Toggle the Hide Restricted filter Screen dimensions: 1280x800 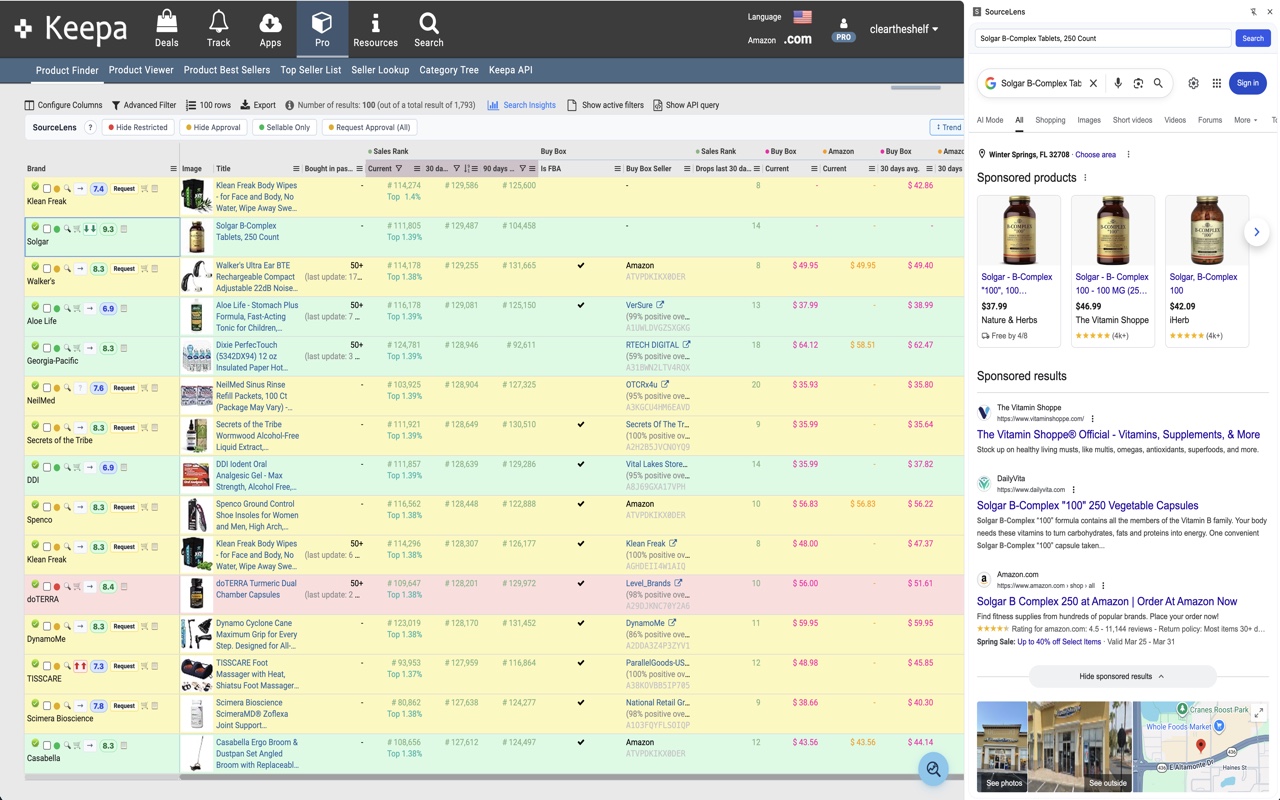coord(137,128)
